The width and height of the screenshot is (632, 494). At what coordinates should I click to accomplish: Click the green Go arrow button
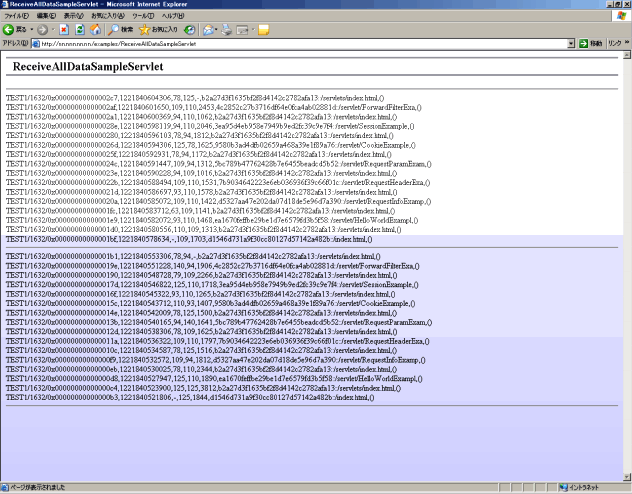click(x=583, y=44)
